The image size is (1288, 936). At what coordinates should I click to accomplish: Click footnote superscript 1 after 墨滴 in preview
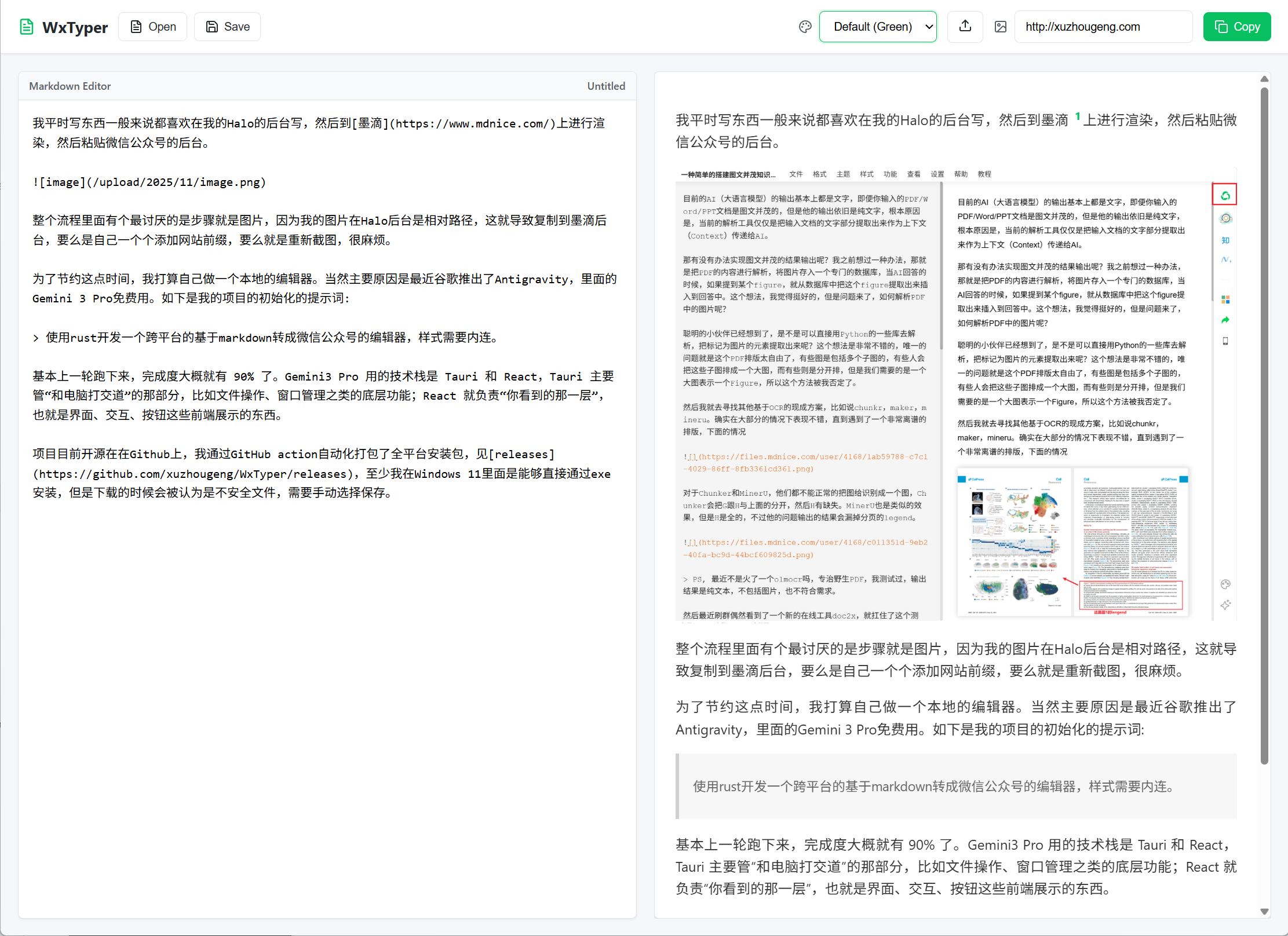click(1078, 116)
